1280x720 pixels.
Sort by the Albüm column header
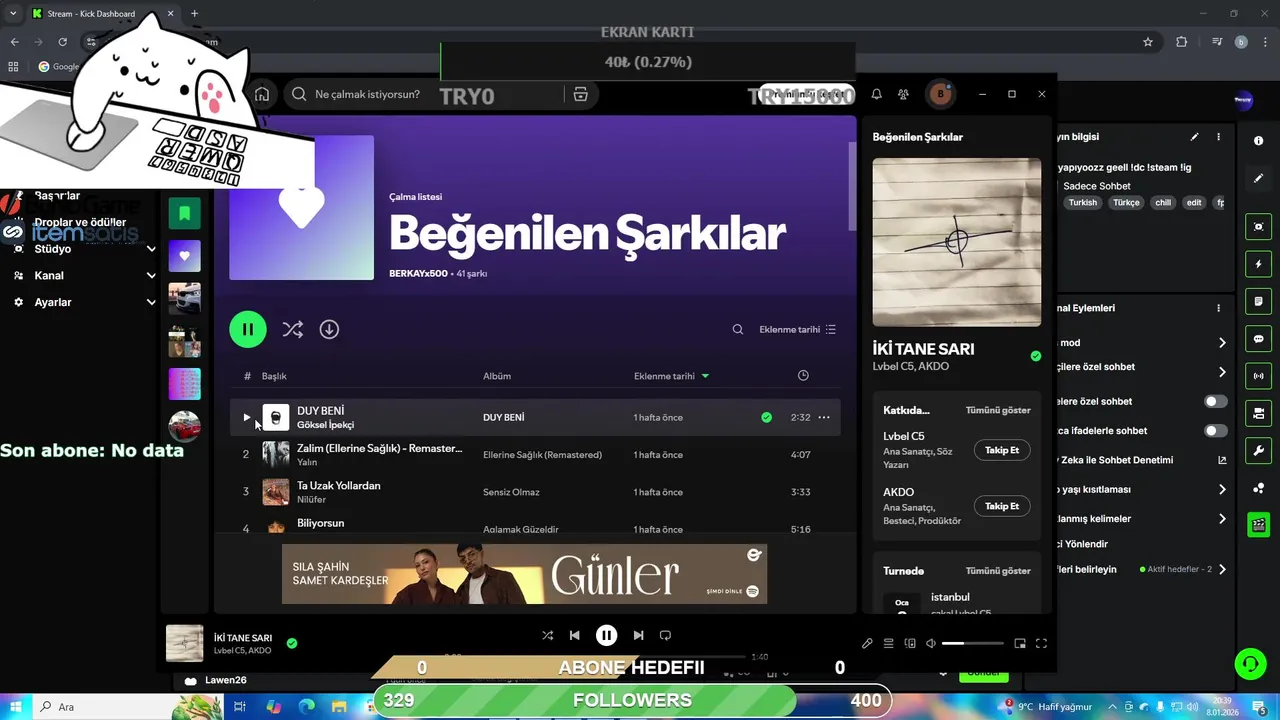tap(497, 376)
